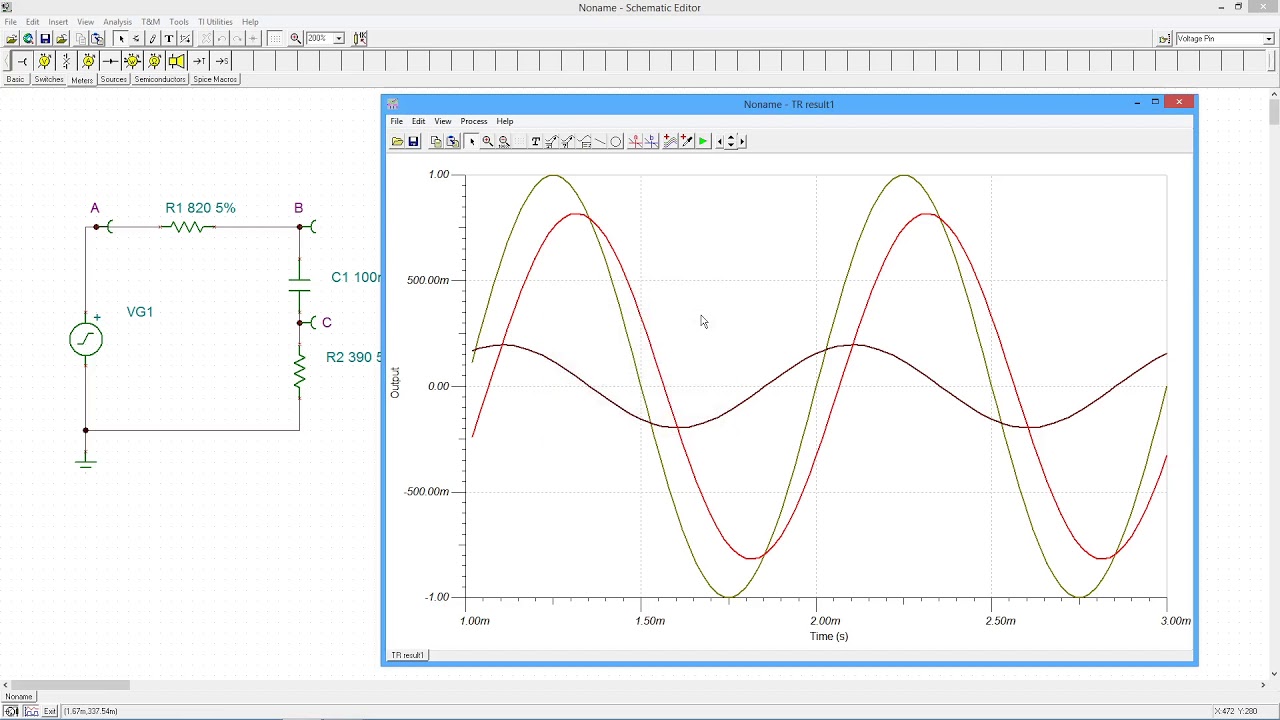Switch to the Sources component tab
The image size is (1280, 720).
click(x=113, y=80)
